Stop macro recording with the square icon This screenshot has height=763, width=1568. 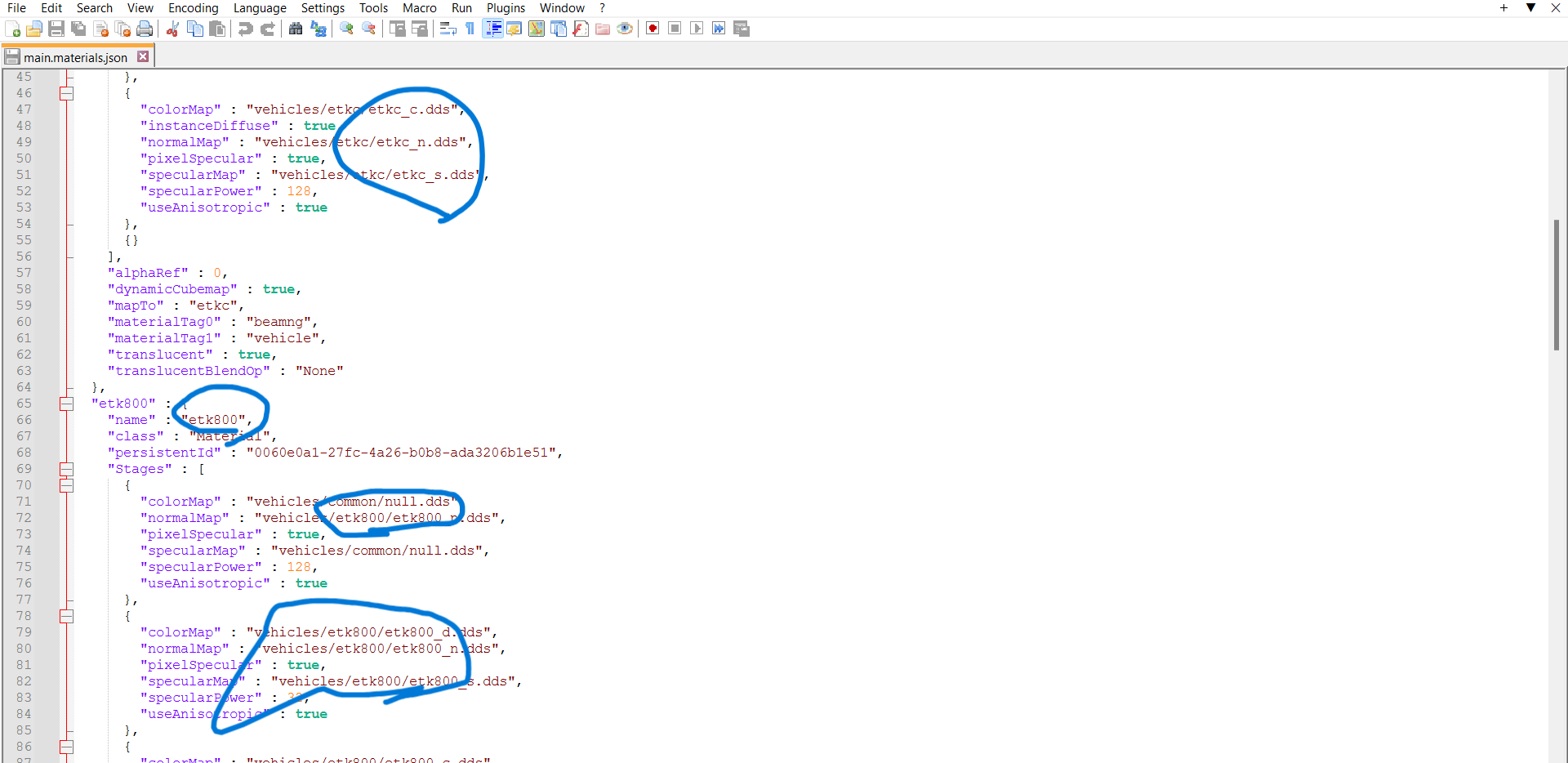(x=675, y=29)
